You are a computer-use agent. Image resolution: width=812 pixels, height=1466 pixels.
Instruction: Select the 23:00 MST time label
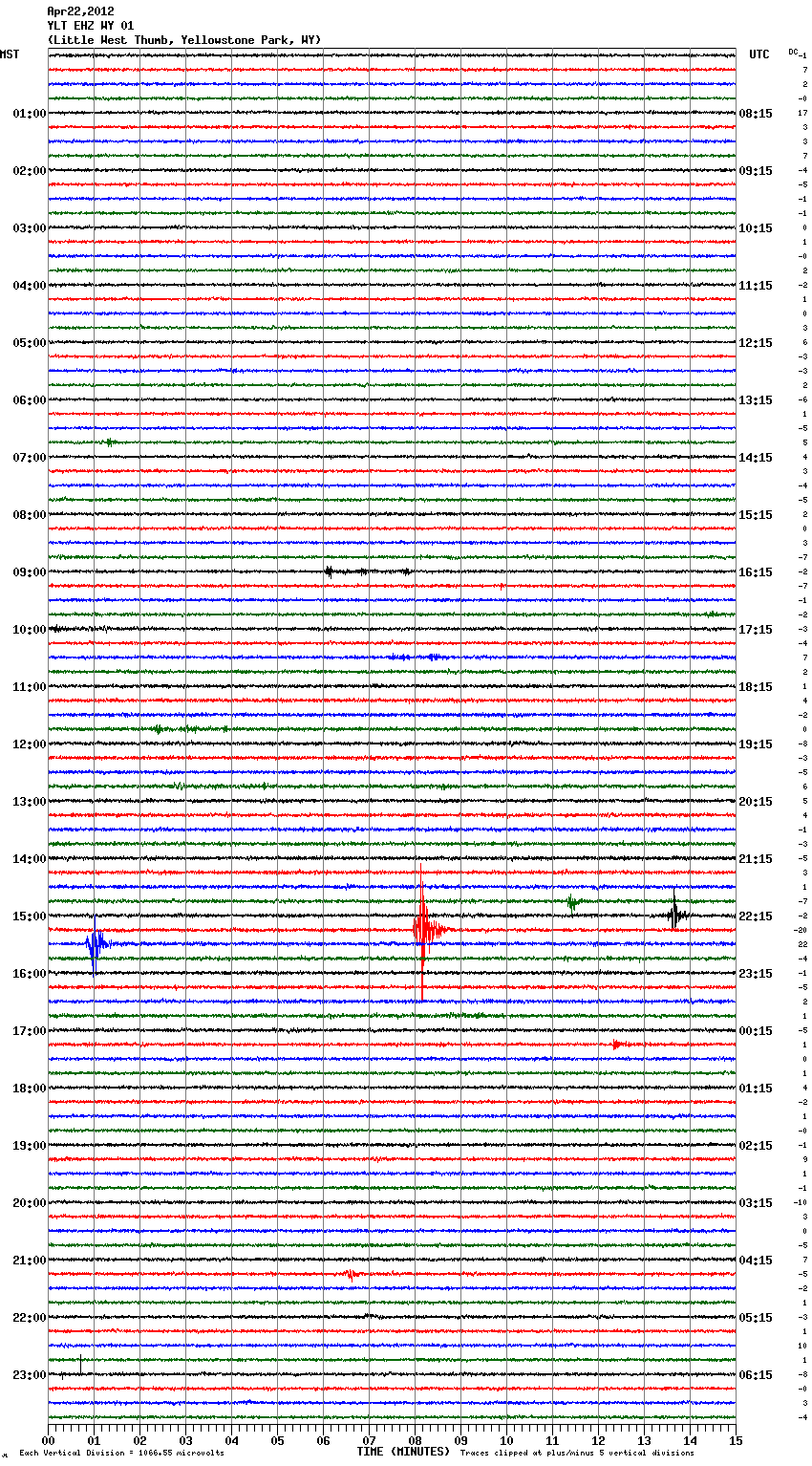coord(29,1375)
